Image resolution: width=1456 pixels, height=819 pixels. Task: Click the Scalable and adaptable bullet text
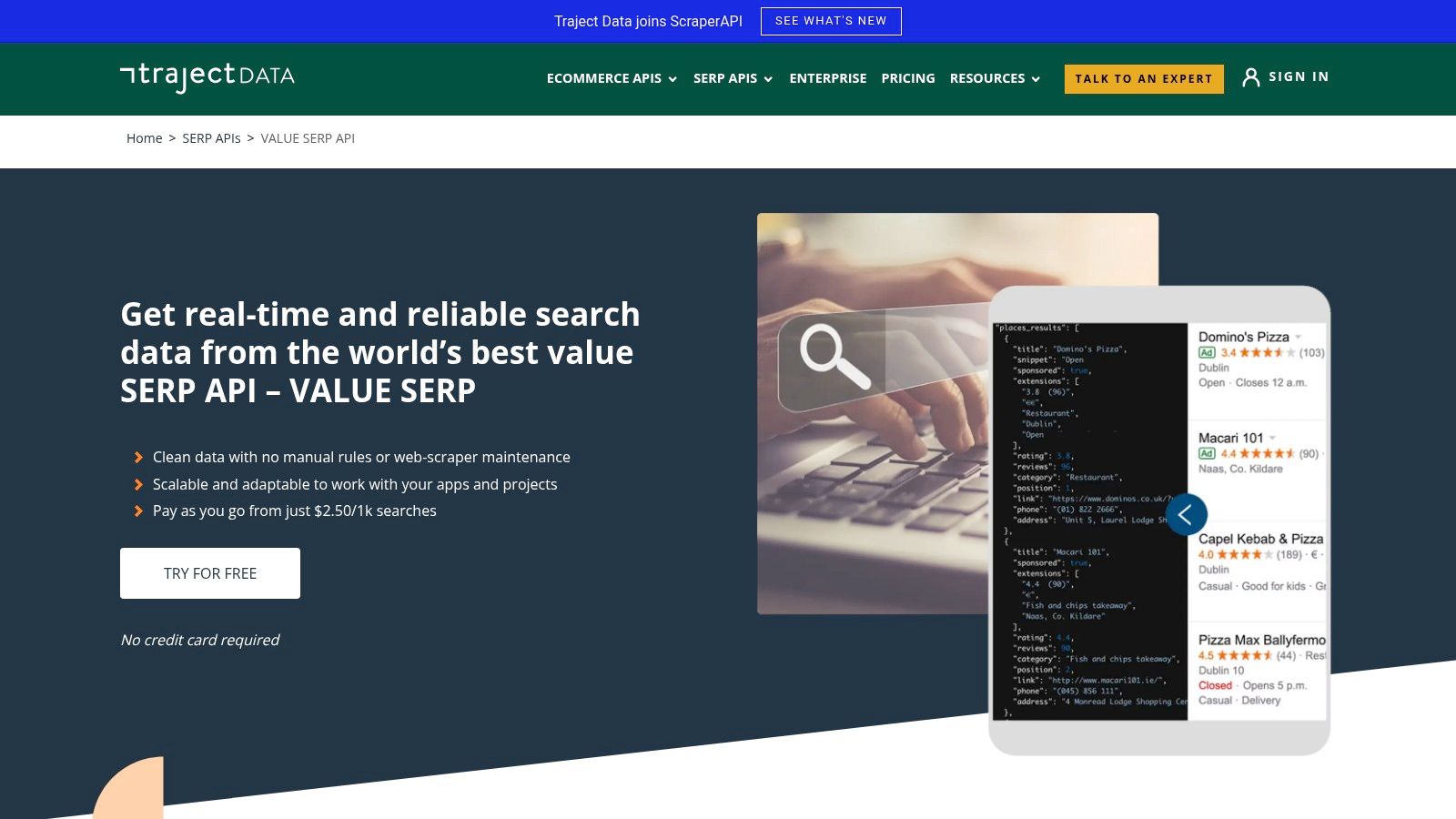pyautogui.click(x=355, y=484)
